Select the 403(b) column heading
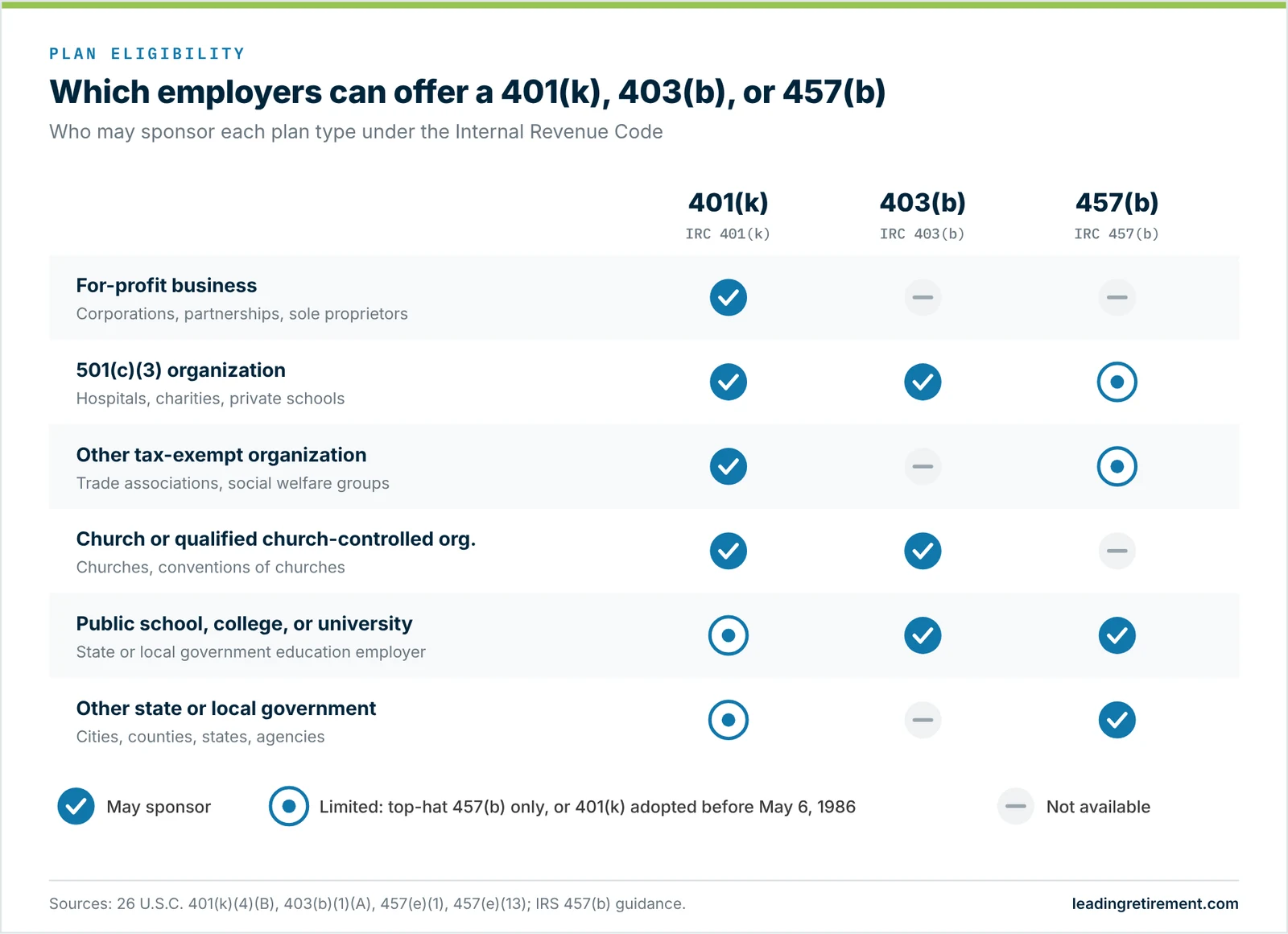Viewport: 1288px width, 934px height. coord(923,203)
